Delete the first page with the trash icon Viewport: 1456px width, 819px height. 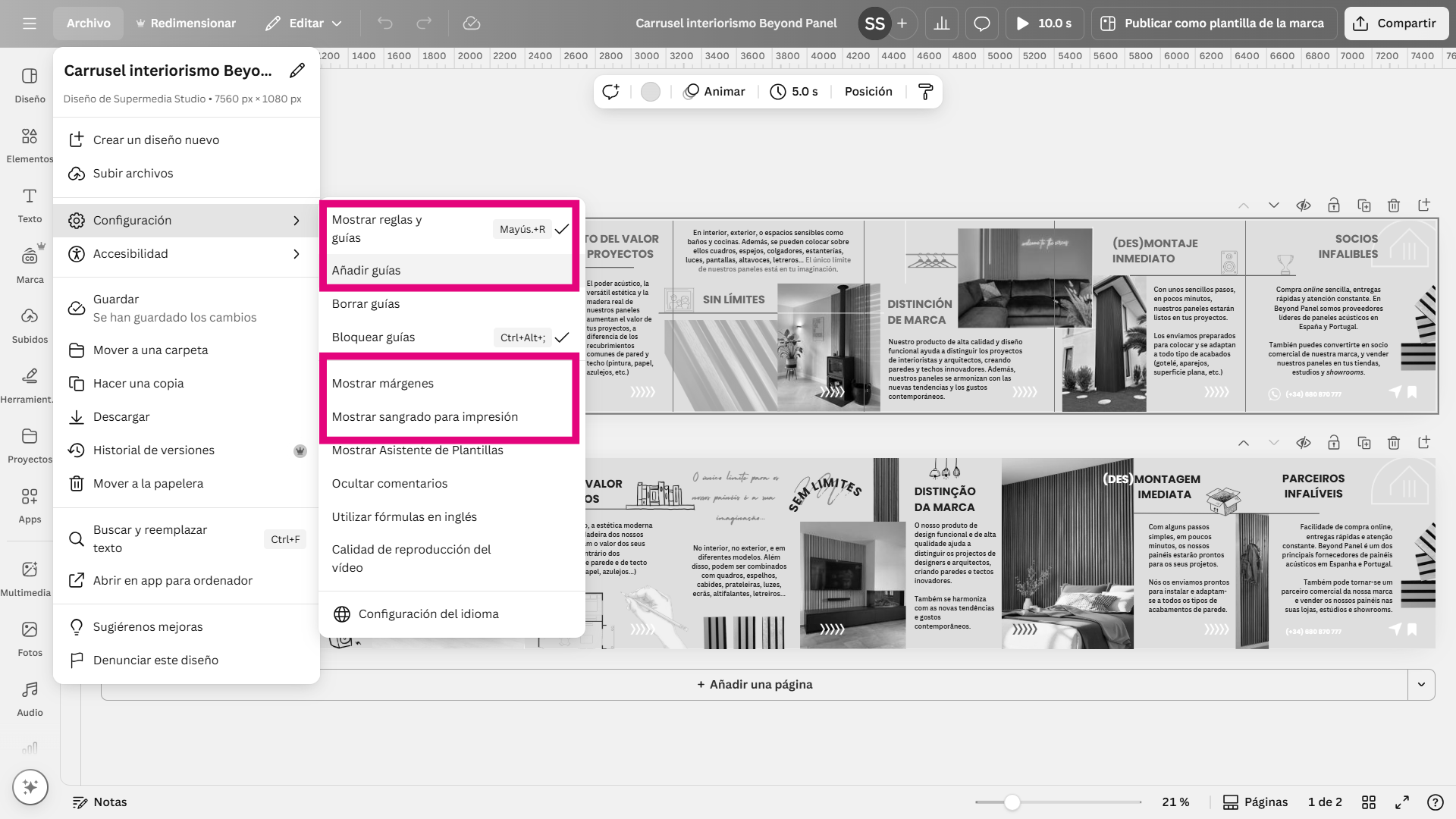point(1393,206)
